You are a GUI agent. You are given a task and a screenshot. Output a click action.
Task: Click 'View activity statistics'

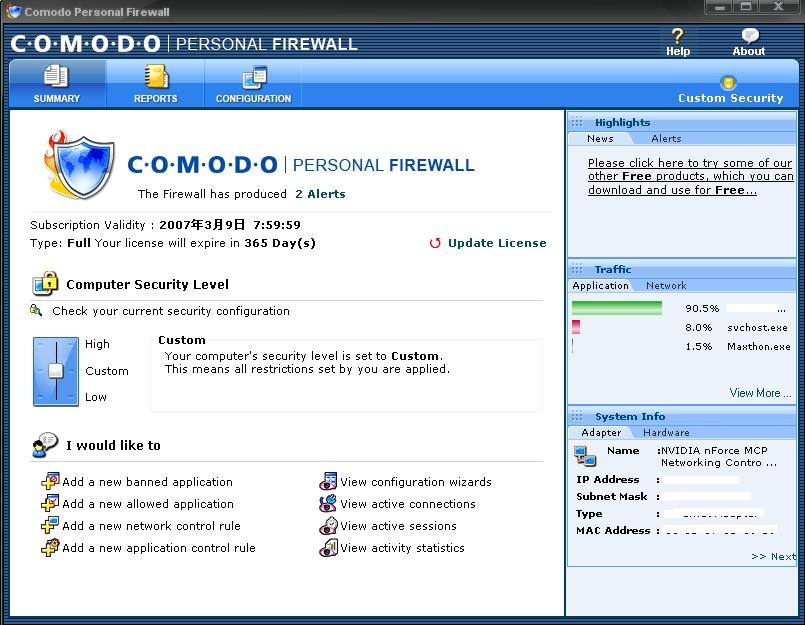pyautogui.click(x=402, y=548)
